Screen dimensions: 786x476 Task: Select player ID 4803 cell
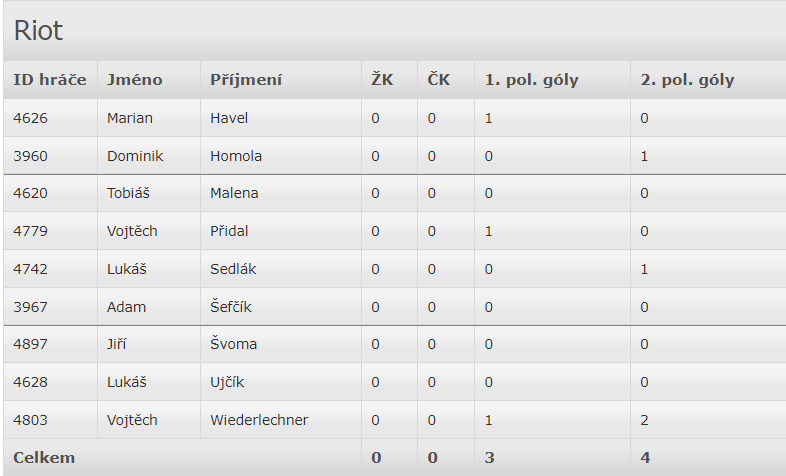[x=30, y=420]
